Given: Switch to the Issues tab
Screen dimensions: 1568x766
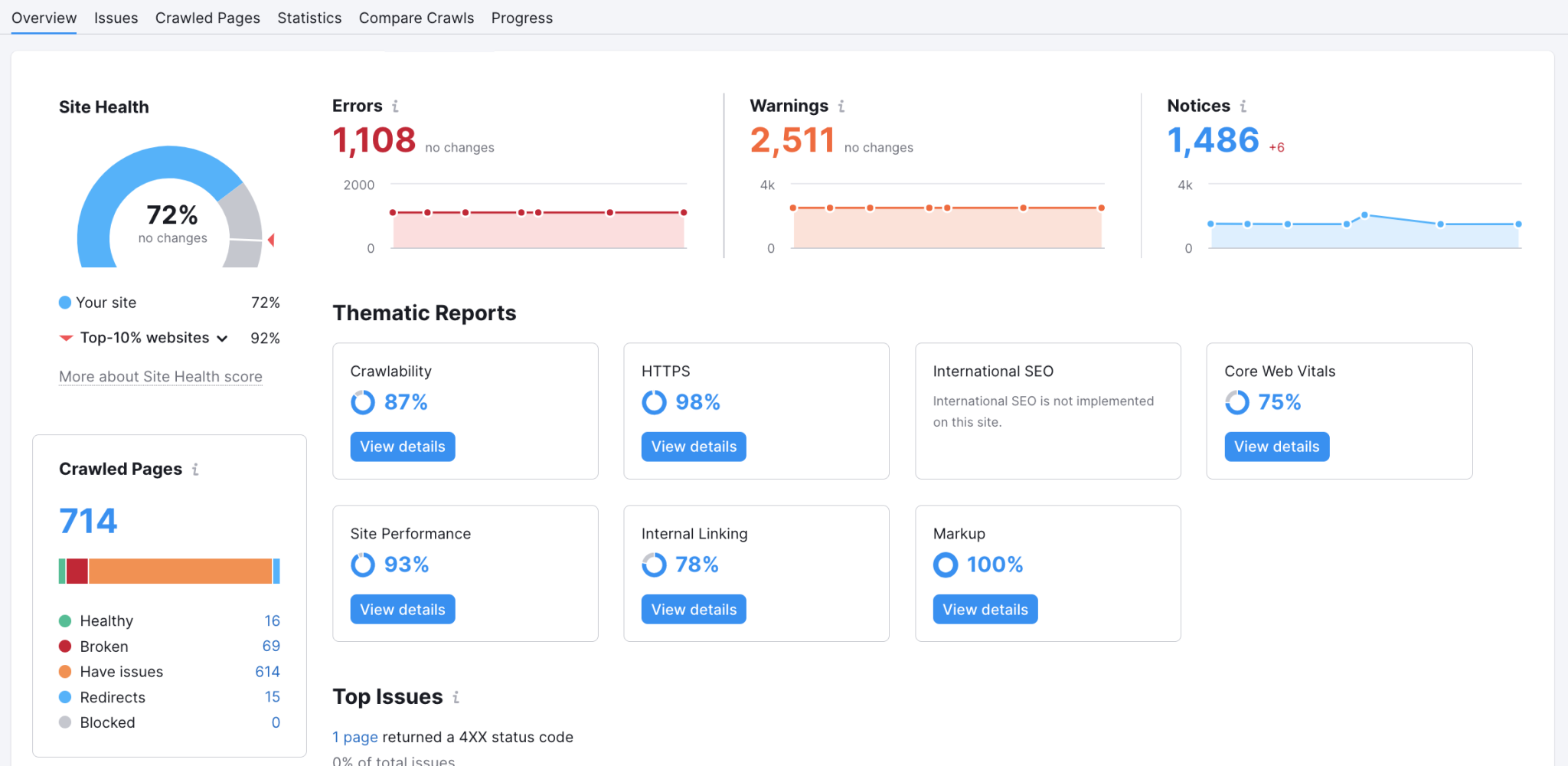Looking at the screenshot, I should 116,18.
